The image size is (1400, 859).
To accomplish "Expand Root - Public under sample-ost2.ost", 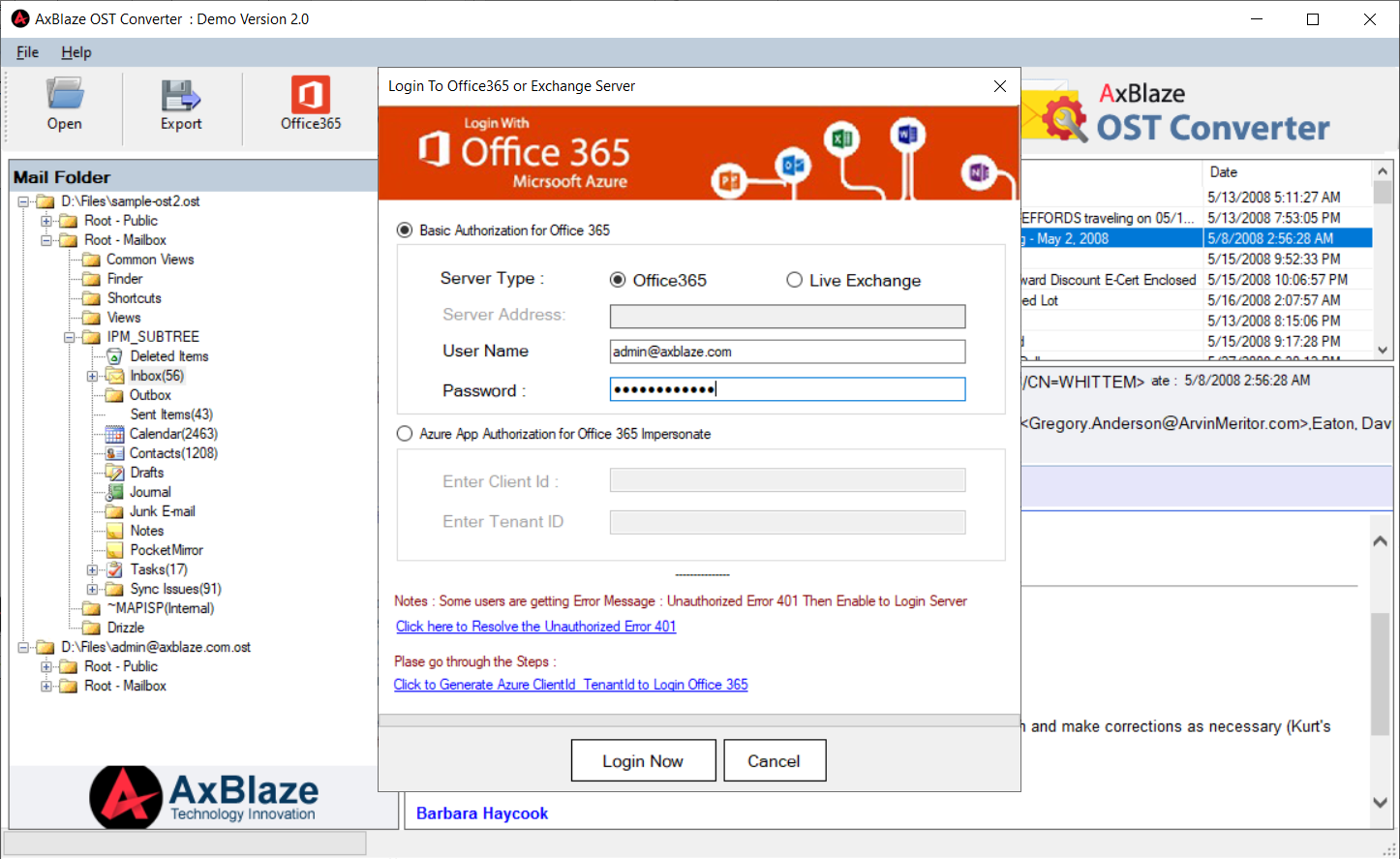I will click(46, 221).
